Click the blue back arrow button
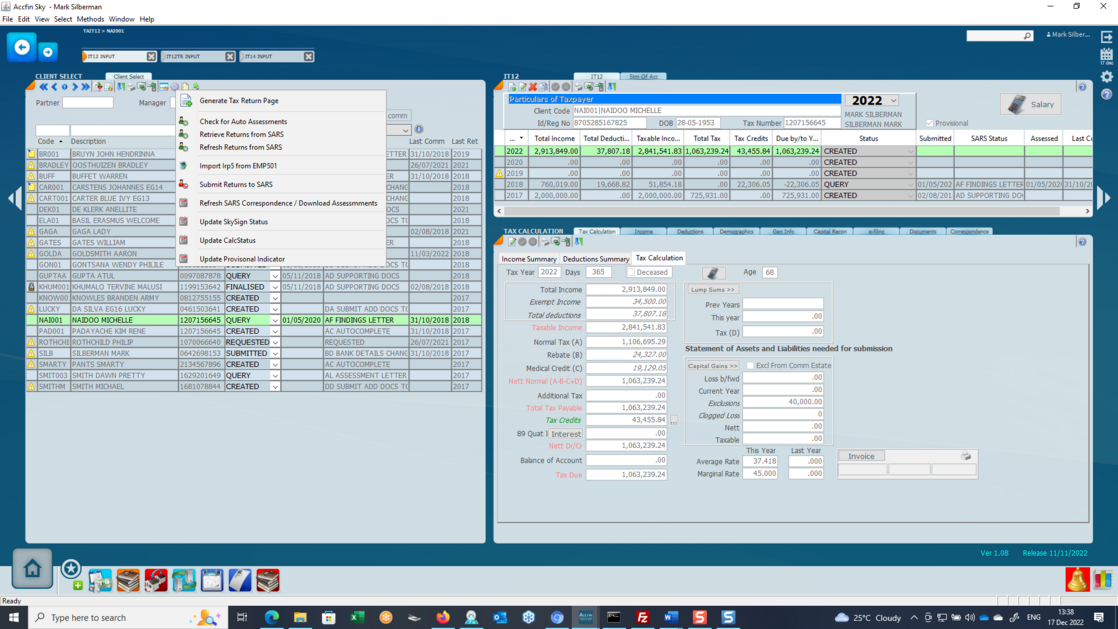 click(21, 47)
